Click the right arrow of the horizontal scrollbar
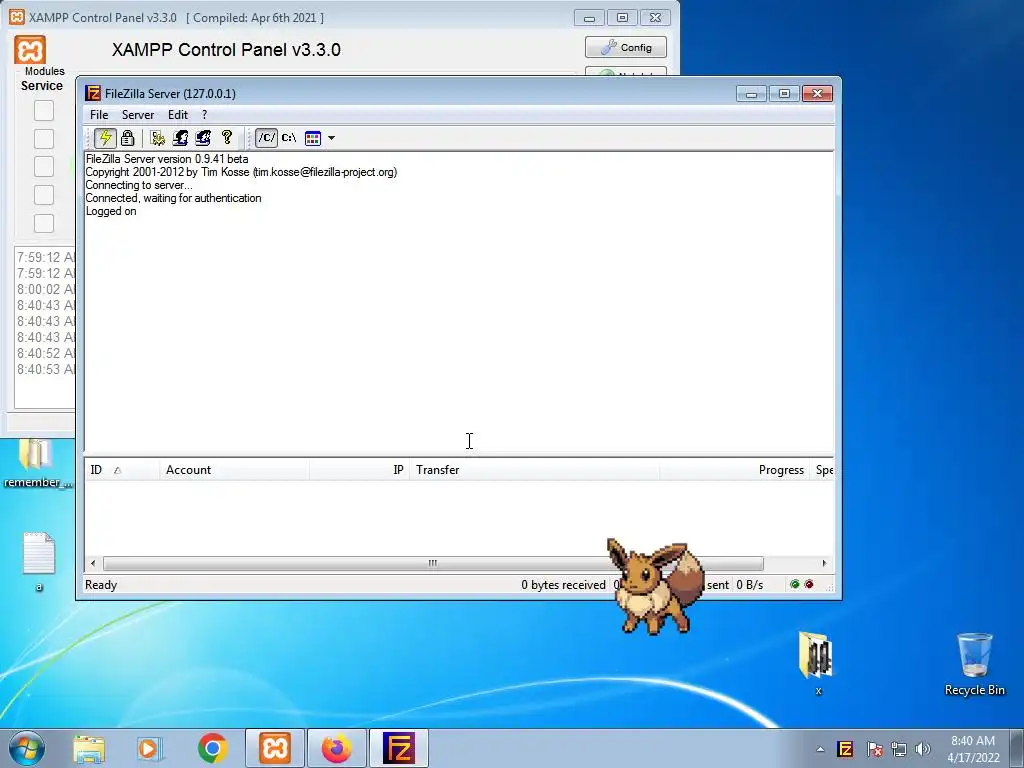Viewport: 1024px width, 768px height. [x=824, y=563]
